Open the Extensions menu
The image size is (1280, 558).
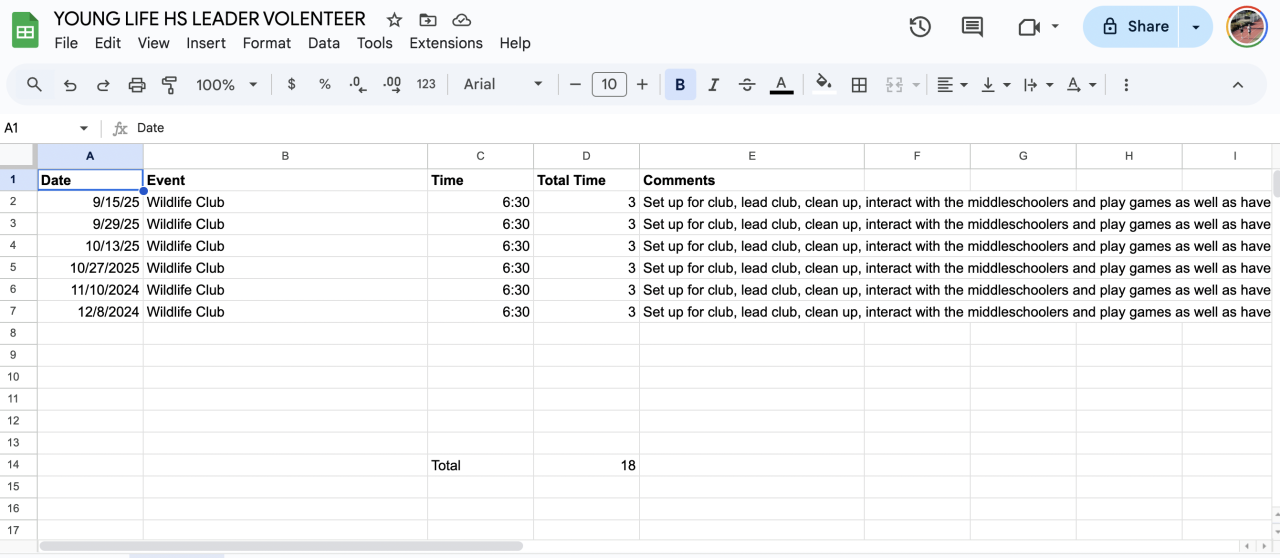pos(446,43)
